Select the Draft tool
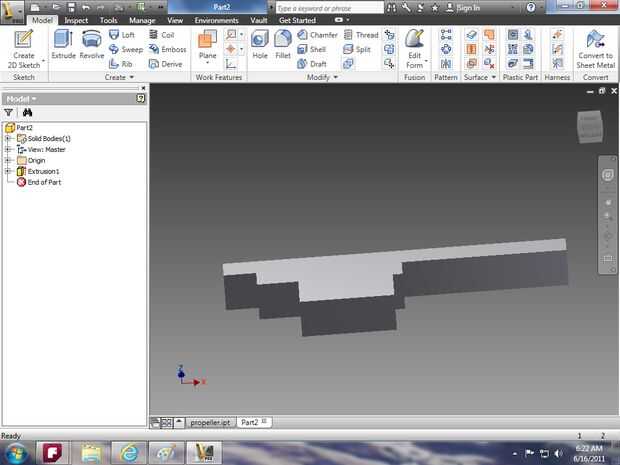Viewport: 620px width, 465px height. [312, 64]
